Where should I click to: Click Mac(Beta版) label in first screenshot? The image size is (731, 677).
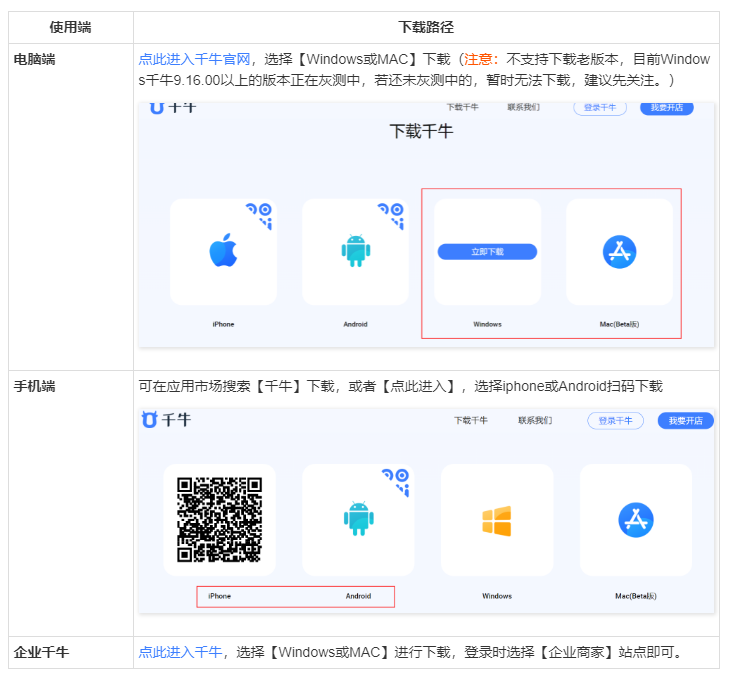[619, 324]
